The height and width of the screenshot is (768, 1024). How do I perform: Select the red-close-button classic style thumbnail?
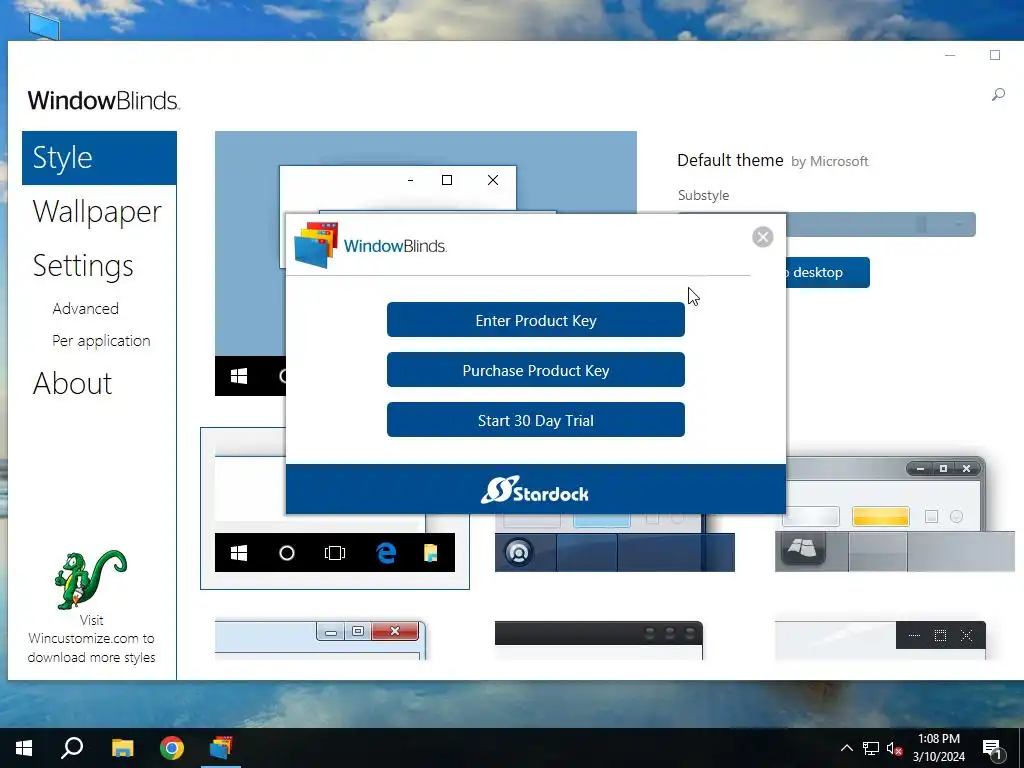[x=321, y=640]
